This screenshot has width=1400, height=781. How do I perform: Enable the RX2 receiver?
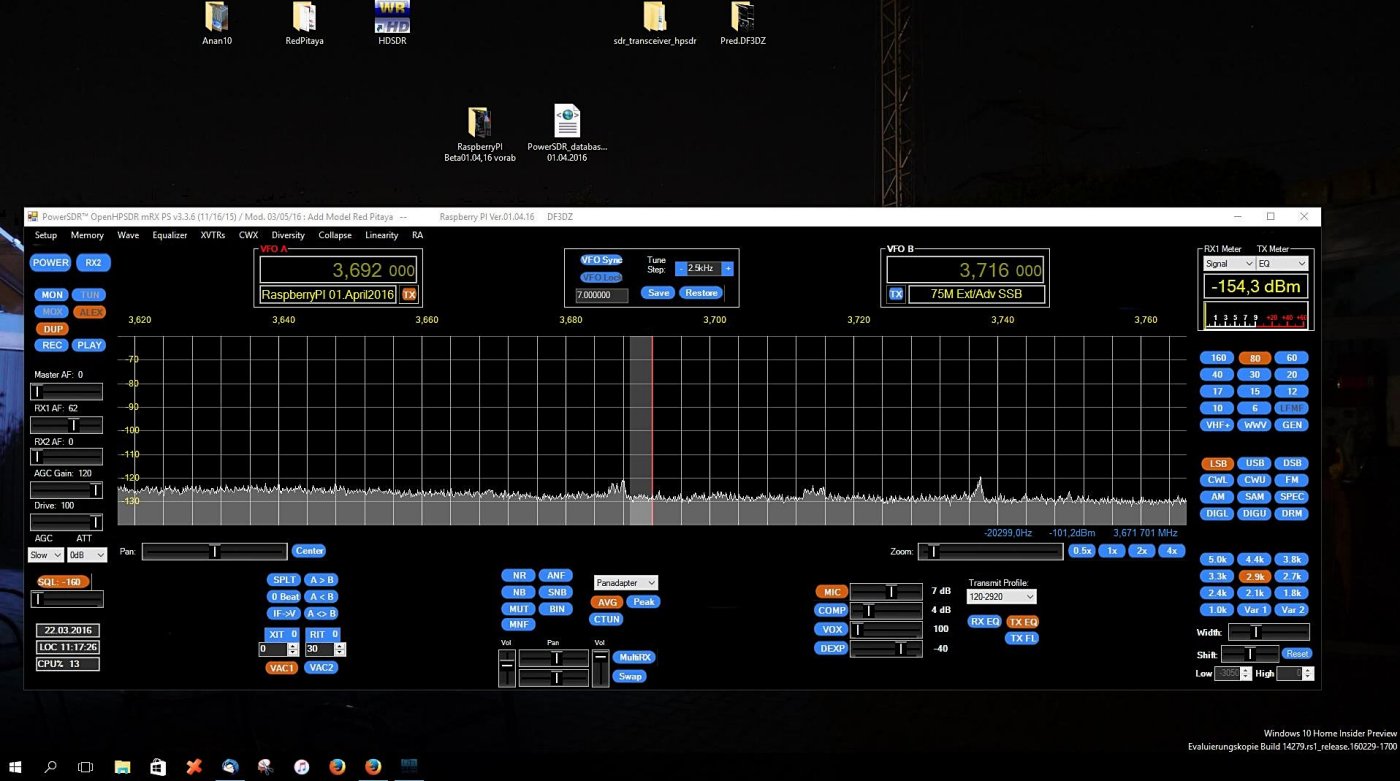click(93, 263)
